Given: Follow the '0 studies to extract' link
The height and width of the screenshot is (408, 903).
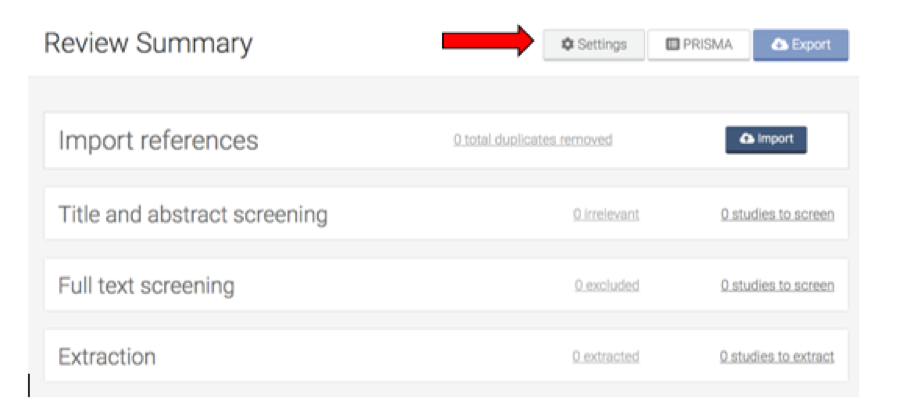Looking at the screenshot, I should coord(776,356).
